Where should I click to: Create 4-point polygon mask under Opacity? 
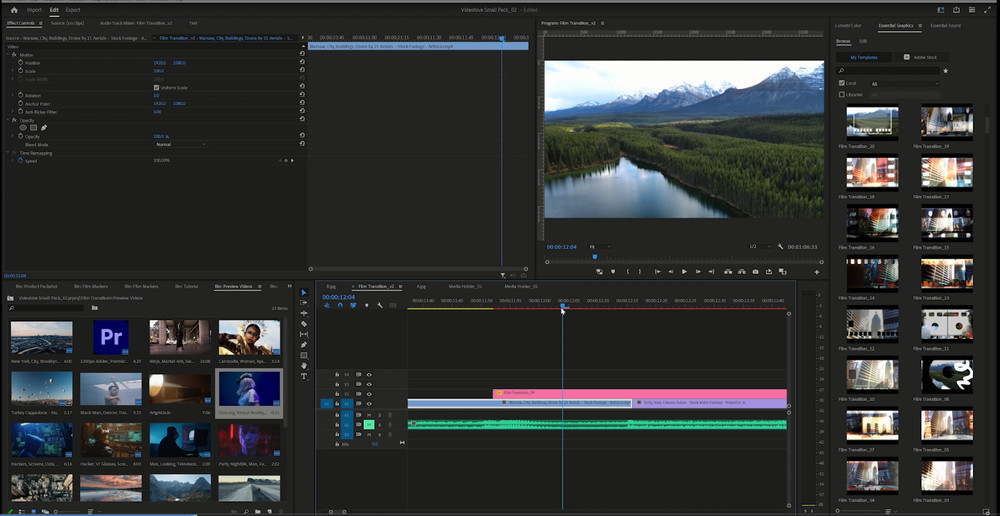click(34, 128)
